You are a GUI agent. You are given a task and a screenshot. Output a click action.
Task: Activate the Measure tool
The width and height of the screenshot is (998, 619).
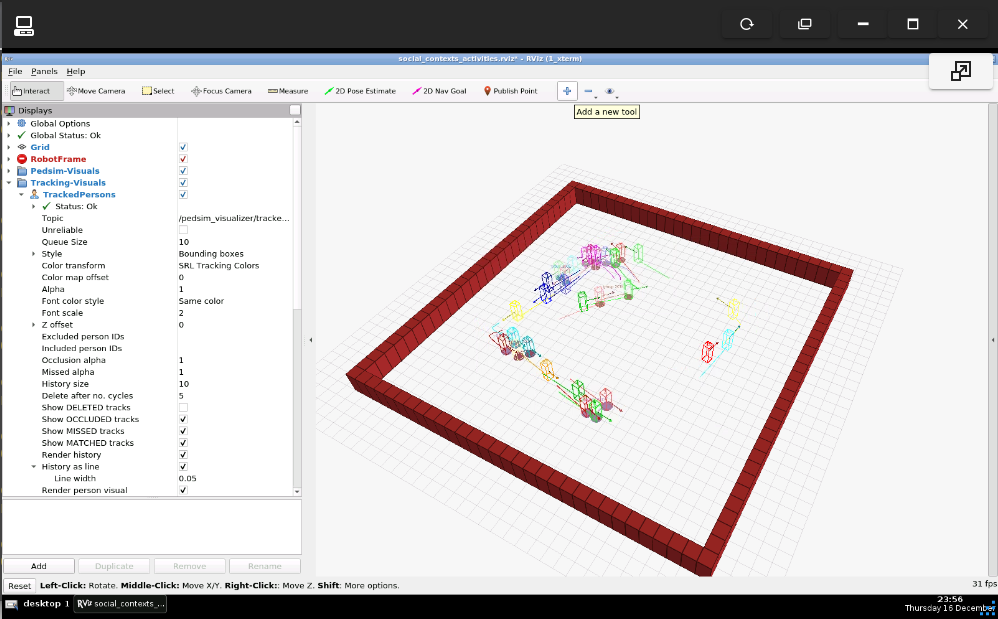click(288, 91)
